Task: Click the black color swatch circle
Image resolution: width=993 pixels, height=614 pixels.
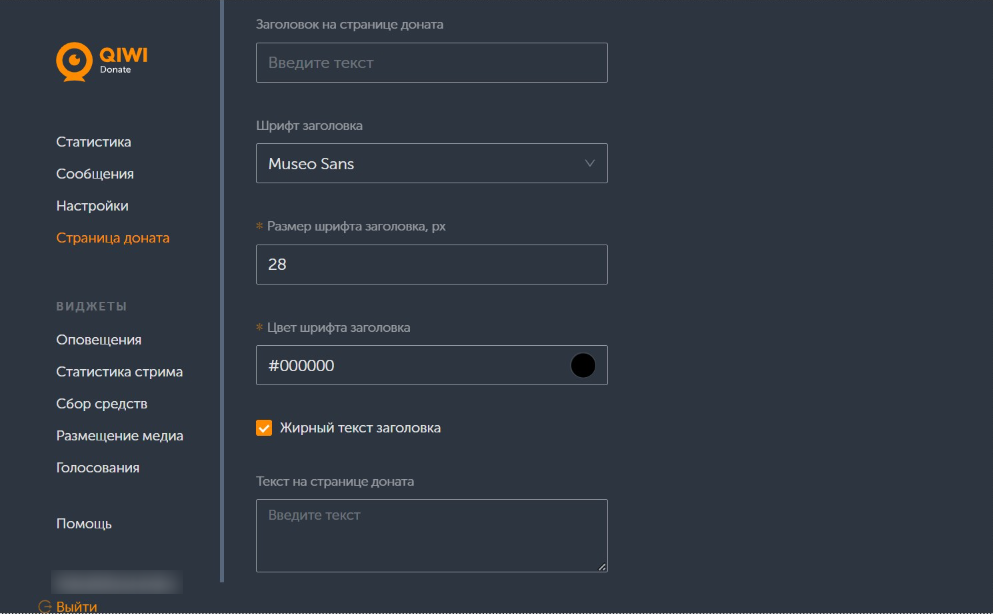Action: click(x=583, y=365)
